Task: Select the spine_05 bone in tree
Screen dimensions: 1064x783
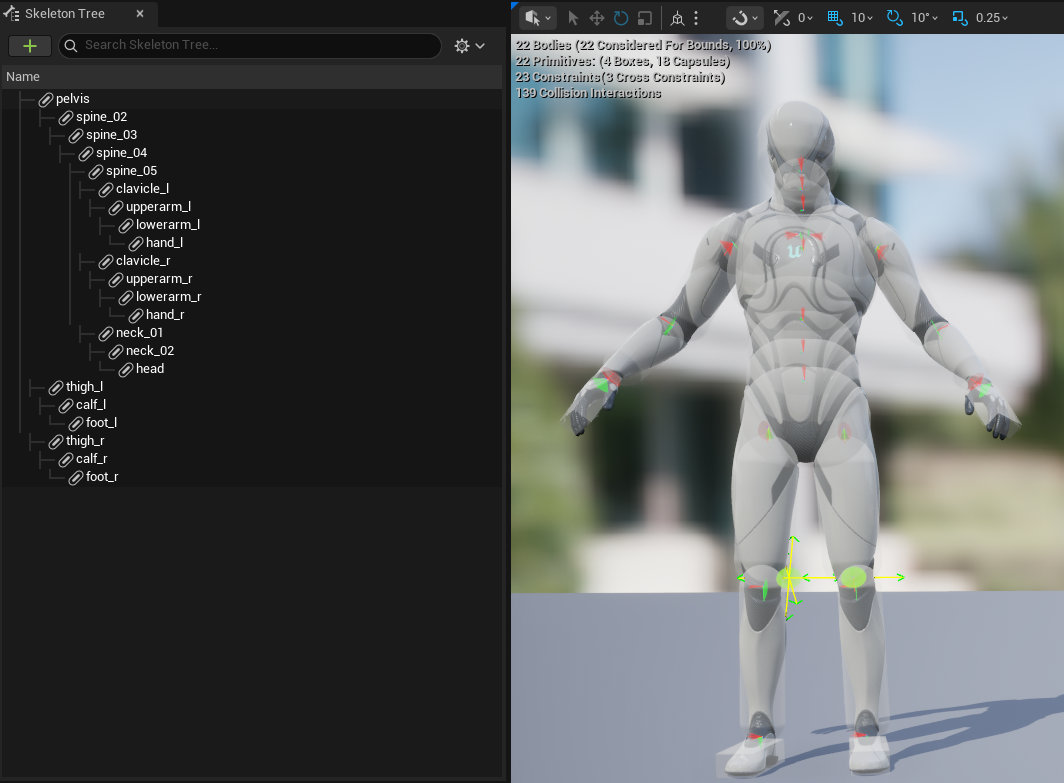Action: pos(131,171)
